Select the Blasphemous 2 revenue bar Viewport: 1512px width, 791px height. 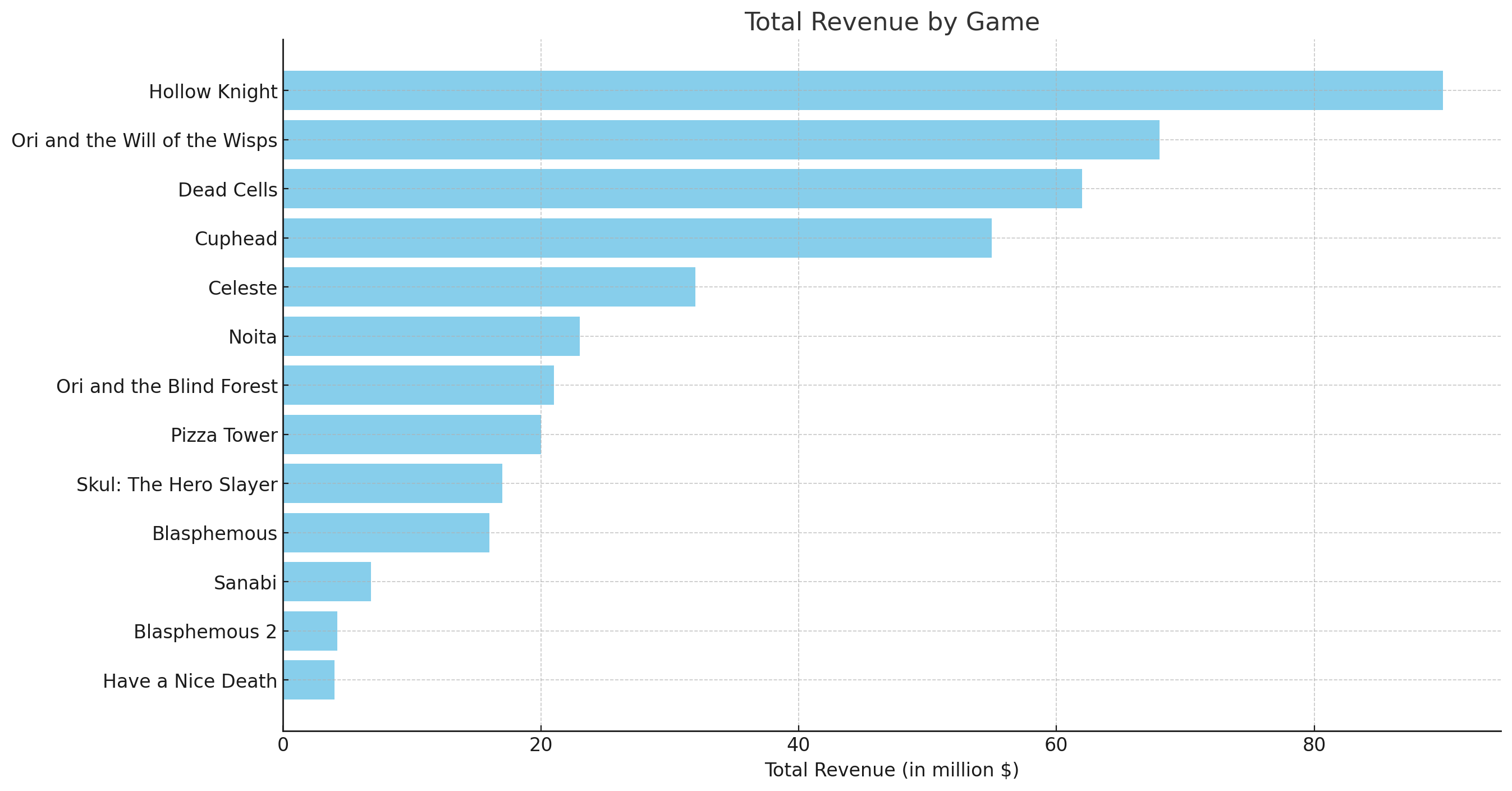pyautogui.click(x=310, y=630)
